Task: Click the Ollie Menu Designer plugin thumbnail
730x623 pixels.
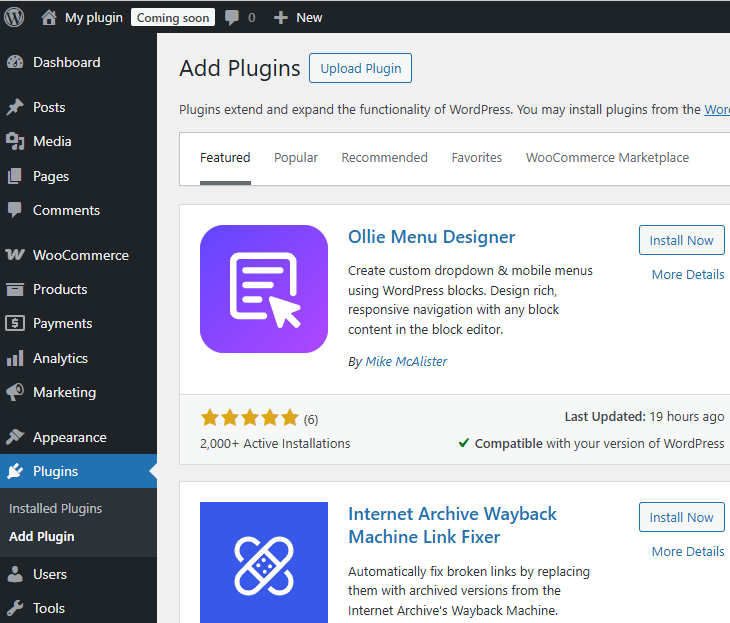Action: click(264, 289)
